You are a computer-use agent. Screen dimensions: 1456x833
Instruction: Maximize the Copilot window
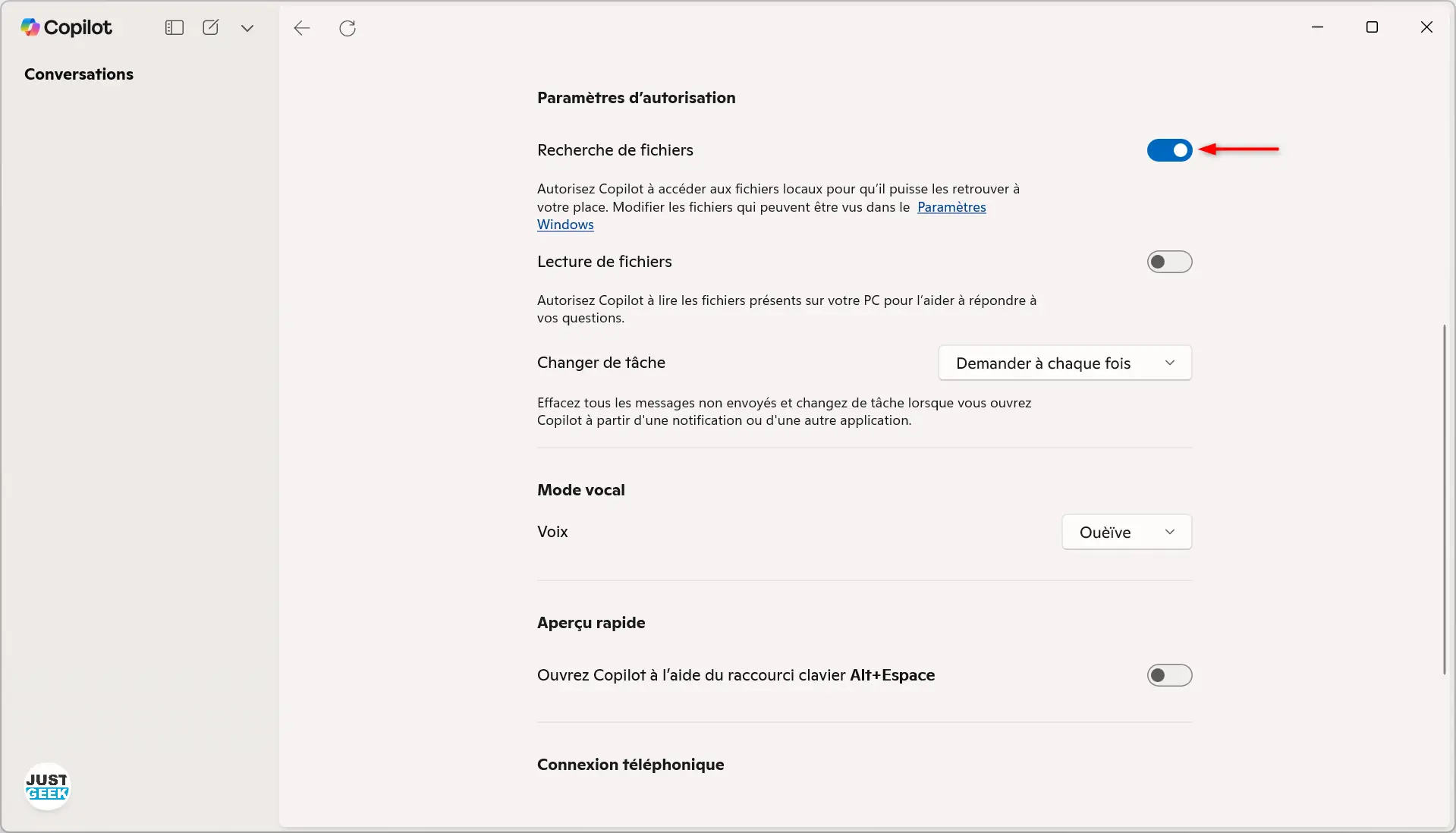point(1372,27)
